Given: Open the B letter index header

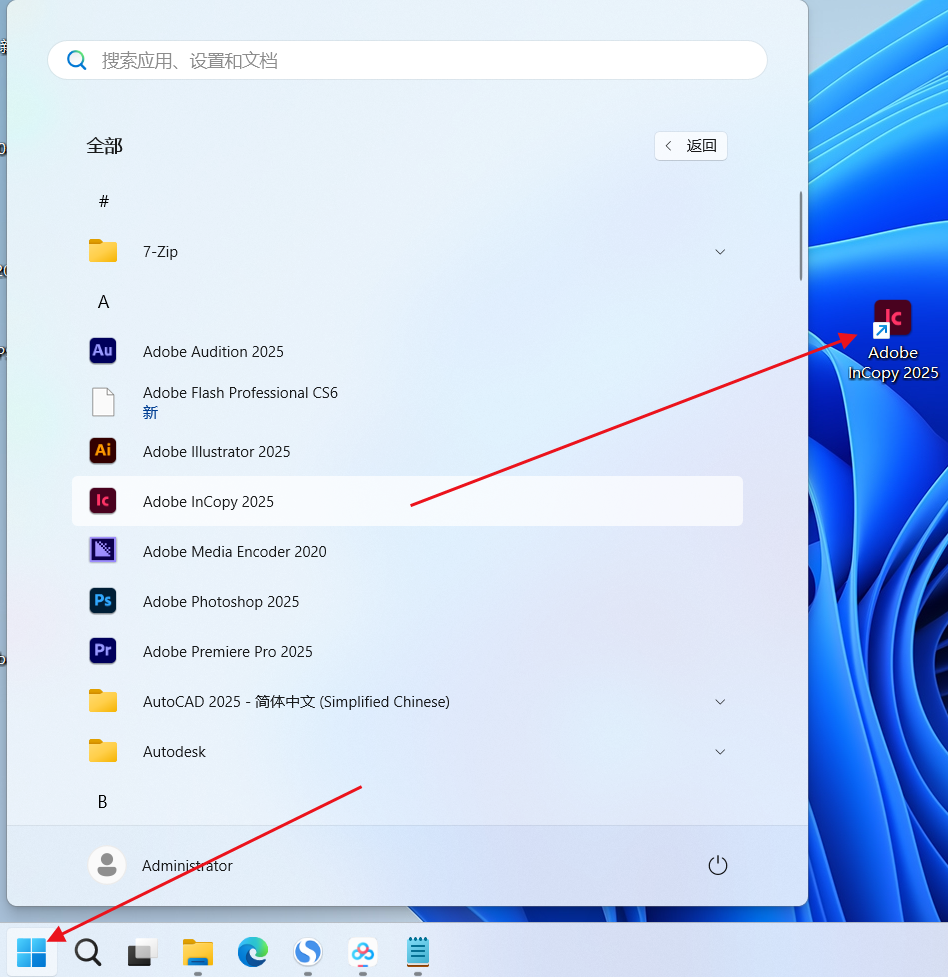Looking at the screenshot, I should [103, 802].
